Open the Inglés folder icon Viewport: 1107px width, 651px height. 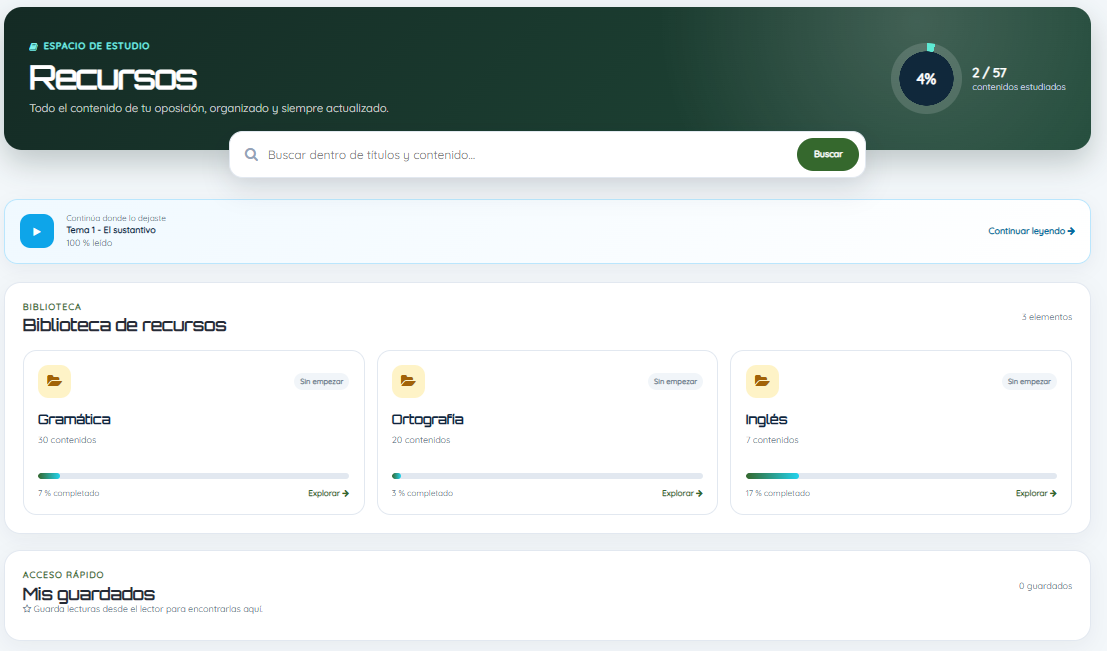tap(762, 381)
